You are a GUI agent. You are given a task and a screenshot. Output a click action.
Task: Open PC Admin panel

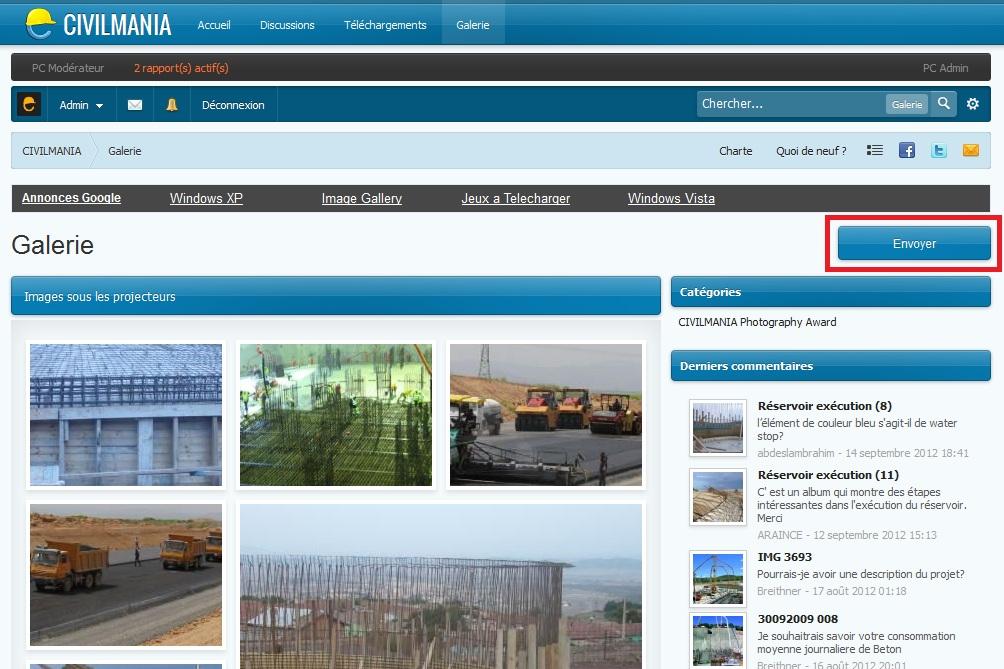(945, 68)
